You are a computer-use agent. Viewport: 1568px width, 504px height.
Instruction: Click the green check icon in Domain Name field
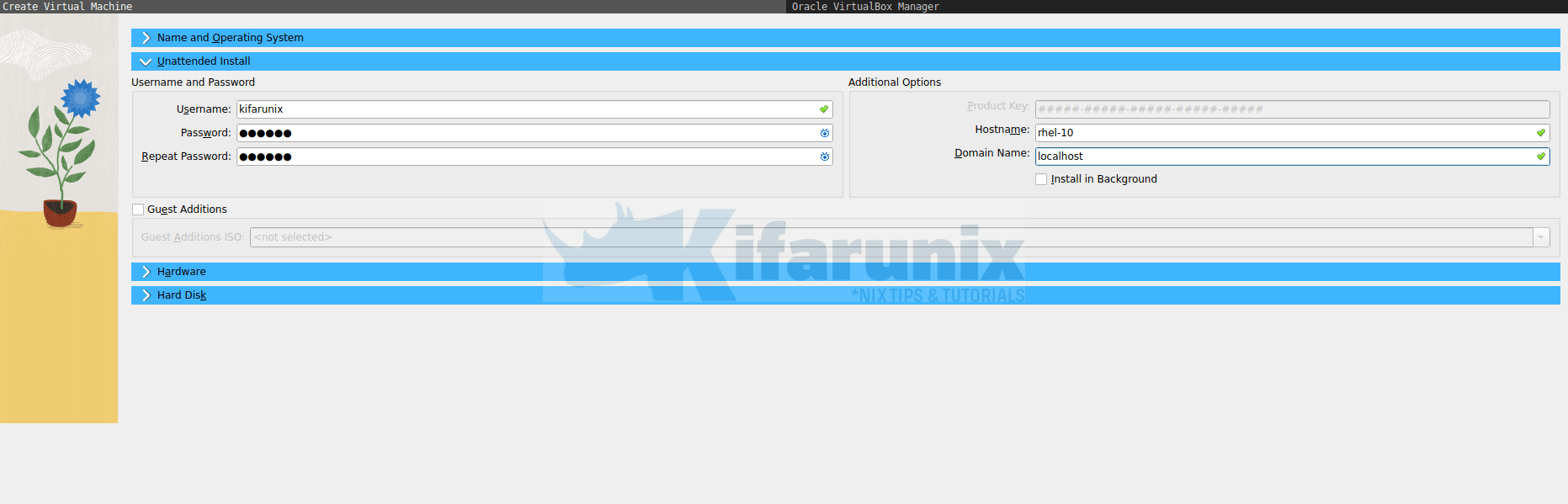[1541, 157]
